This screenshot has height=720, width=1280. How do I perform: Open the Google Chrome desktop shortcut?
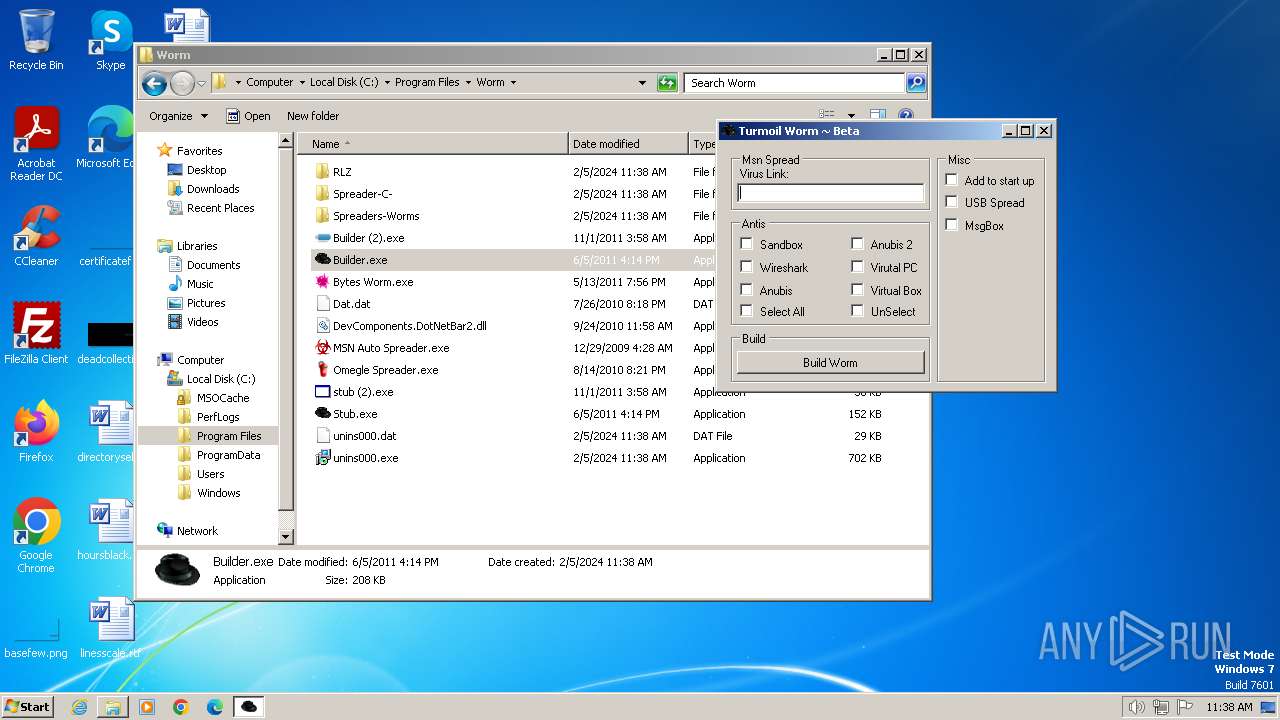coord(36,535)
